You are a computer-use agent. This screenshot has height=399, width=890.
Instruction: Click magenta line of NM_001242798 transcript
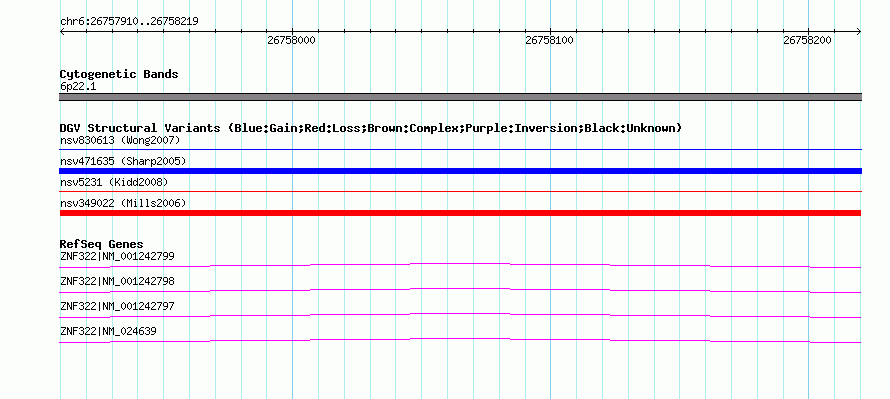point(460,290)
